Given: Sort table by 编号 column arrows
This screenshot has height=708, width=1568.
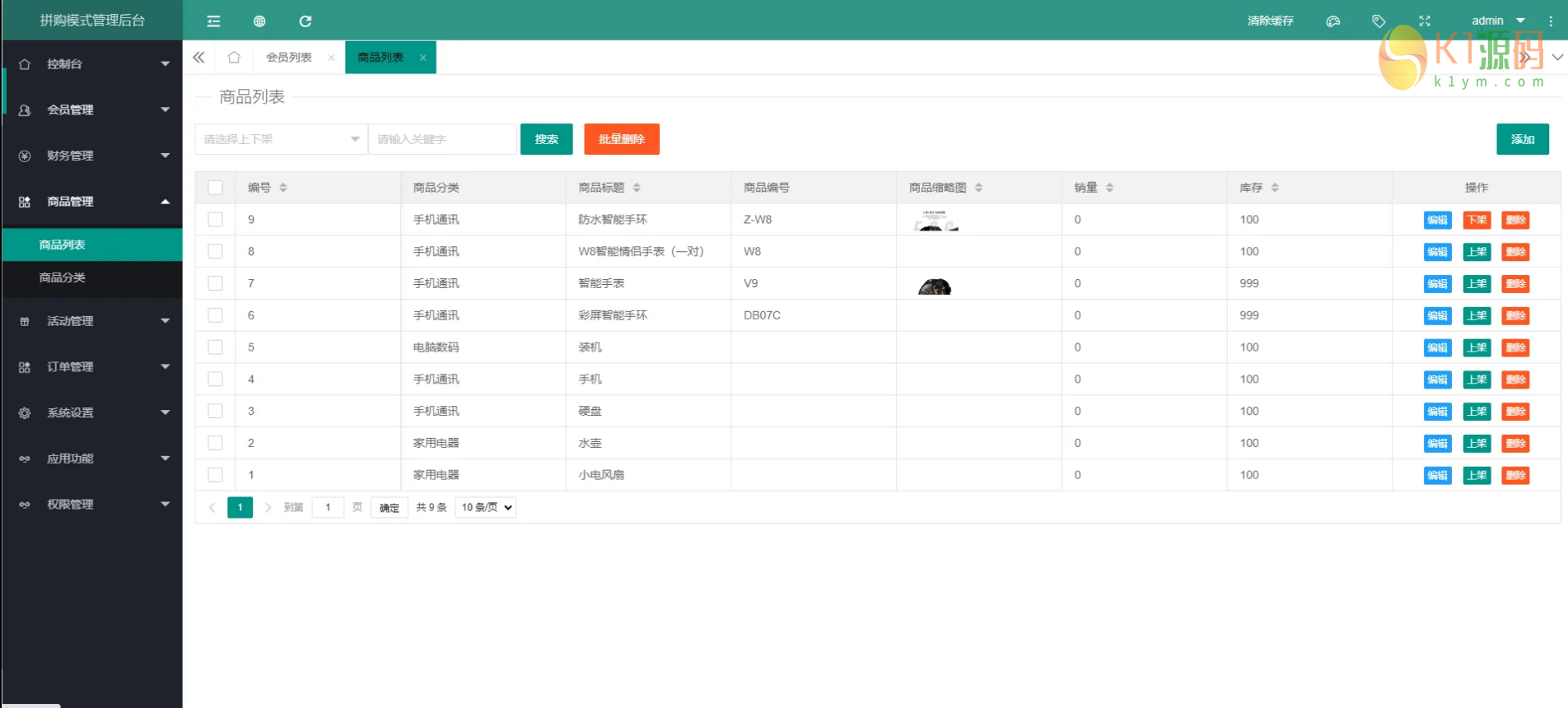Looking at the screenshot, I should click(283, 188).
